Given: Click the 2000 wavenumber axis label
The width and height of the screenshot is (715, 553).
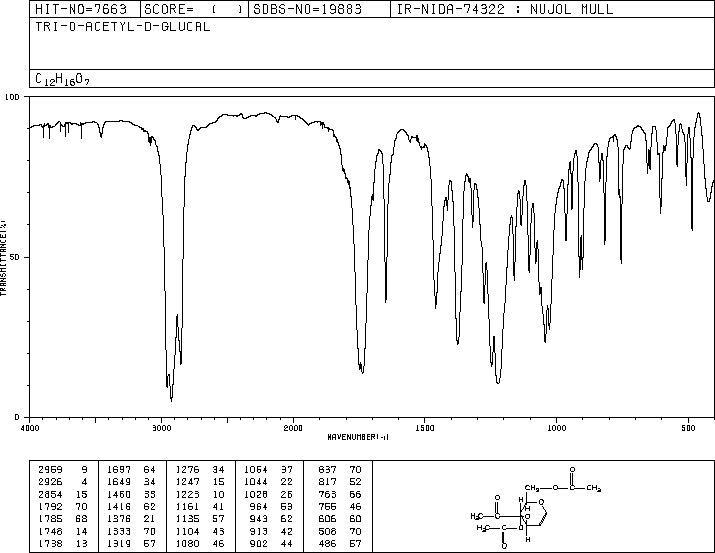Looking at the screenshot, I should [293, 428].
